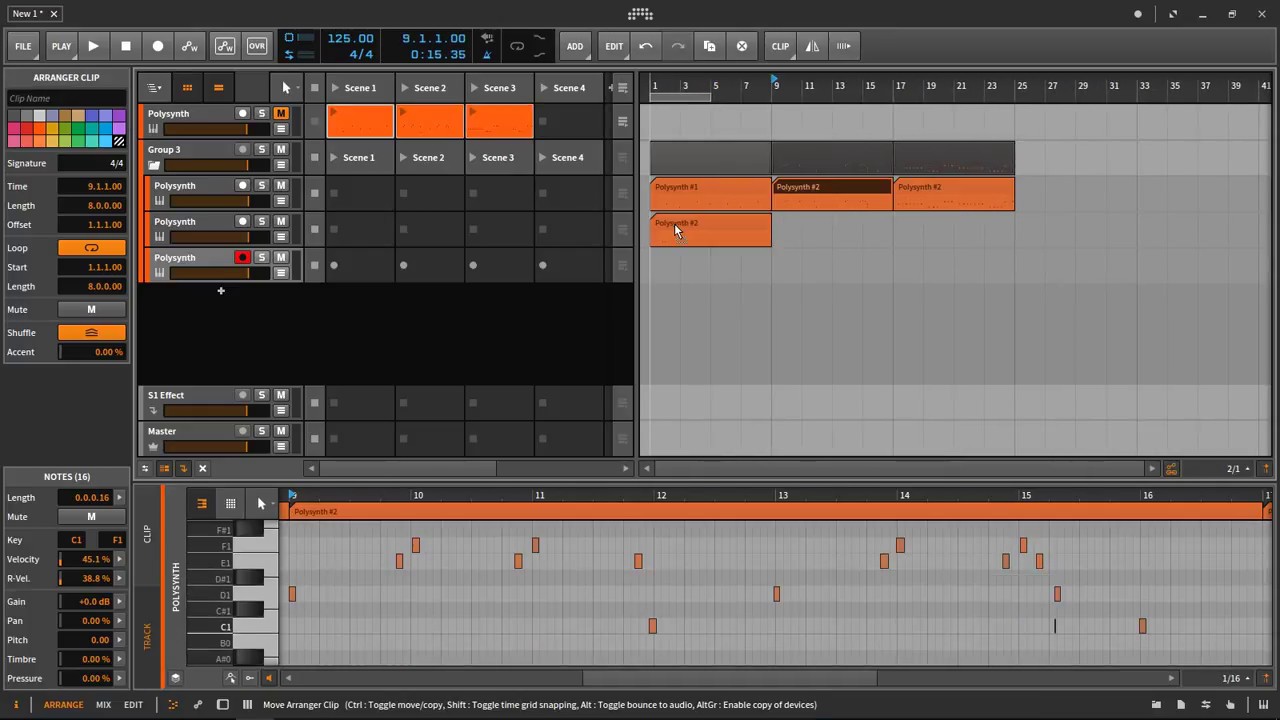Select the TRACK vertical tab in editor

[x=147, y=635]
